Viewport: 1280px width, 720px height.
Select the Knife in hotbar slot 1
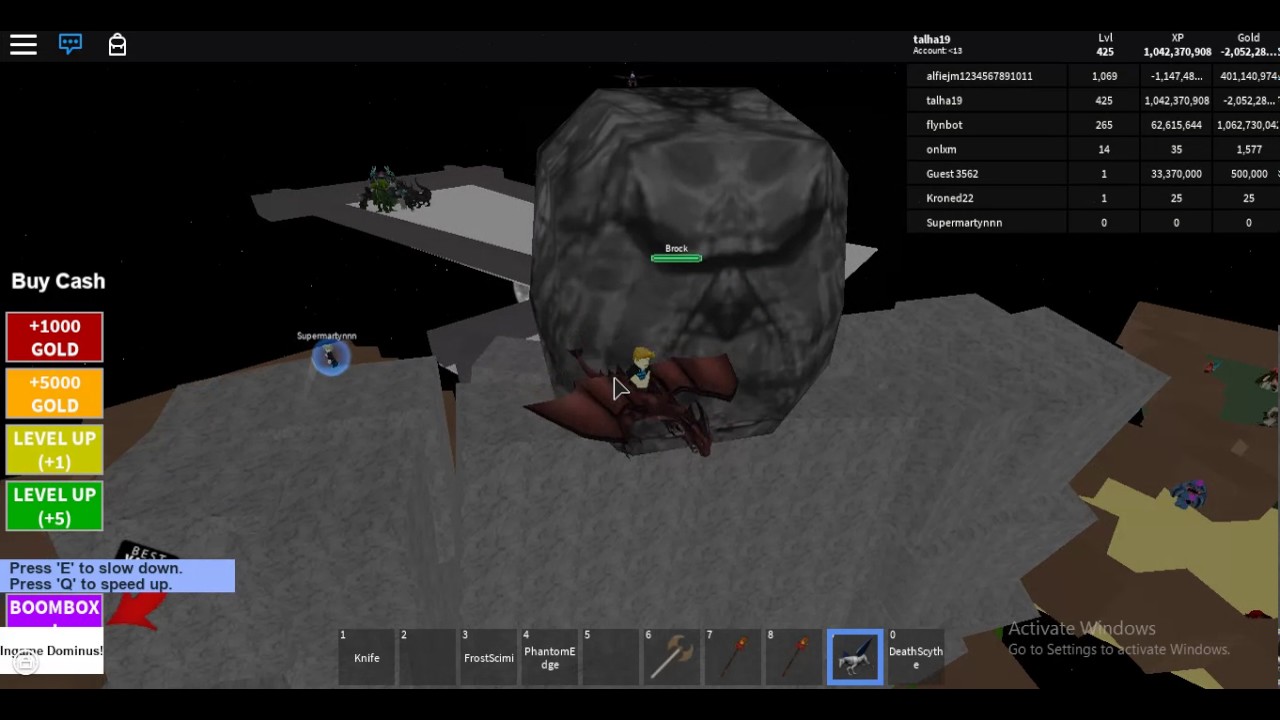pos(366,657)
